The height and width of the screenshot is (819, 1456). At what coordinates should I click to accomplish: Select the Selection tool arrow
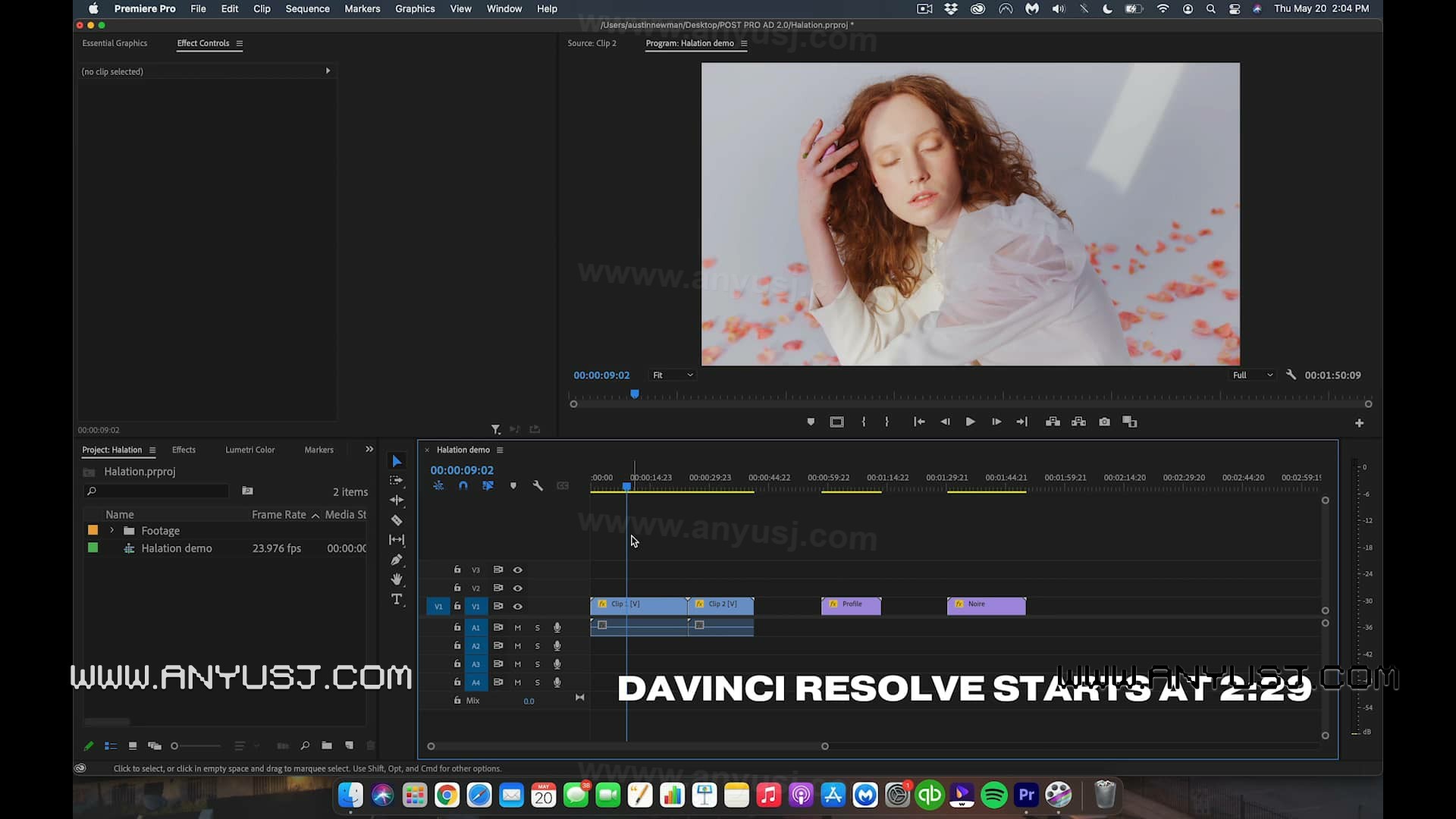click(x=397, y=461)
